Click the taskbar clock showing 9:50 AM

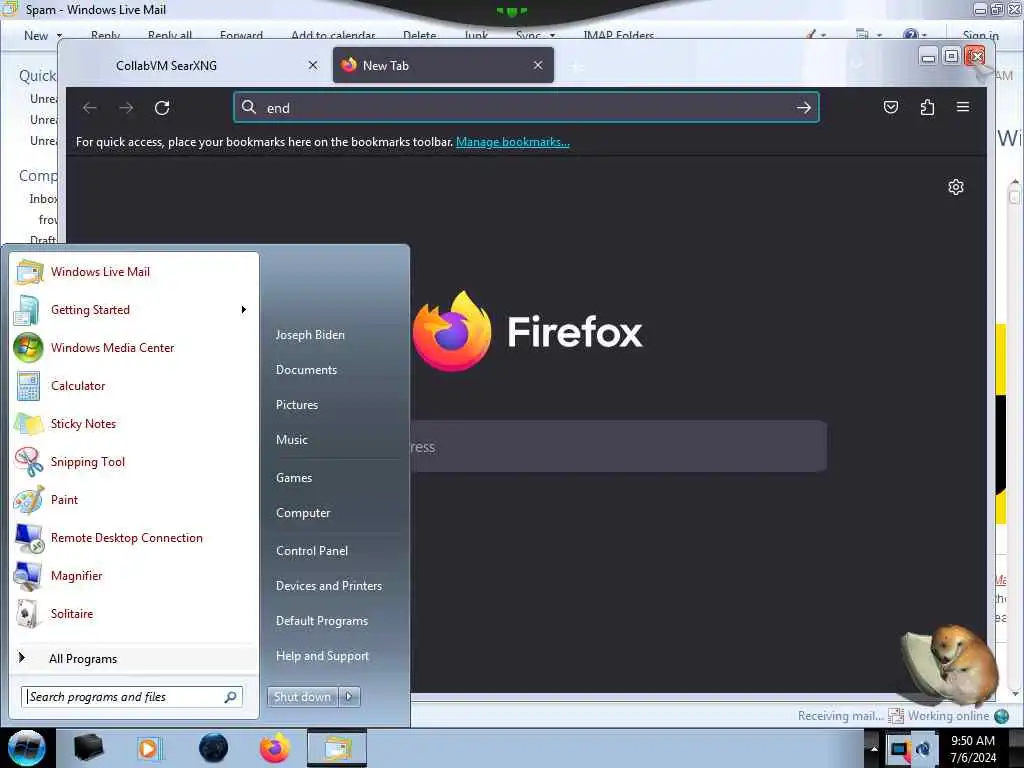point(973,748)
